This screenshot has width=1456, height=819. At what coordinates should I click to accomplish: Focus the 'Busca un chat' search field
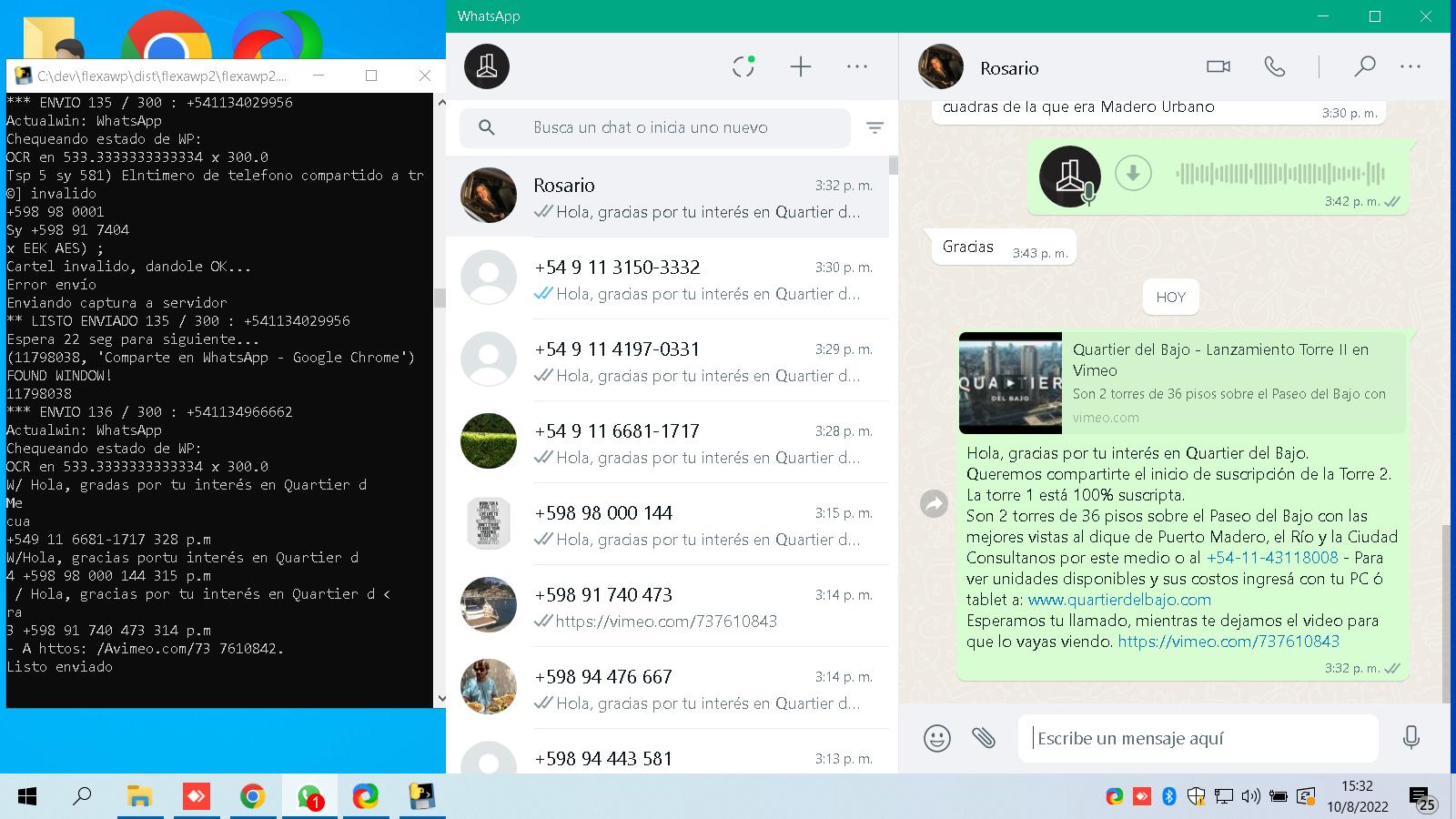pyautogui.click(x=655, y=127)
